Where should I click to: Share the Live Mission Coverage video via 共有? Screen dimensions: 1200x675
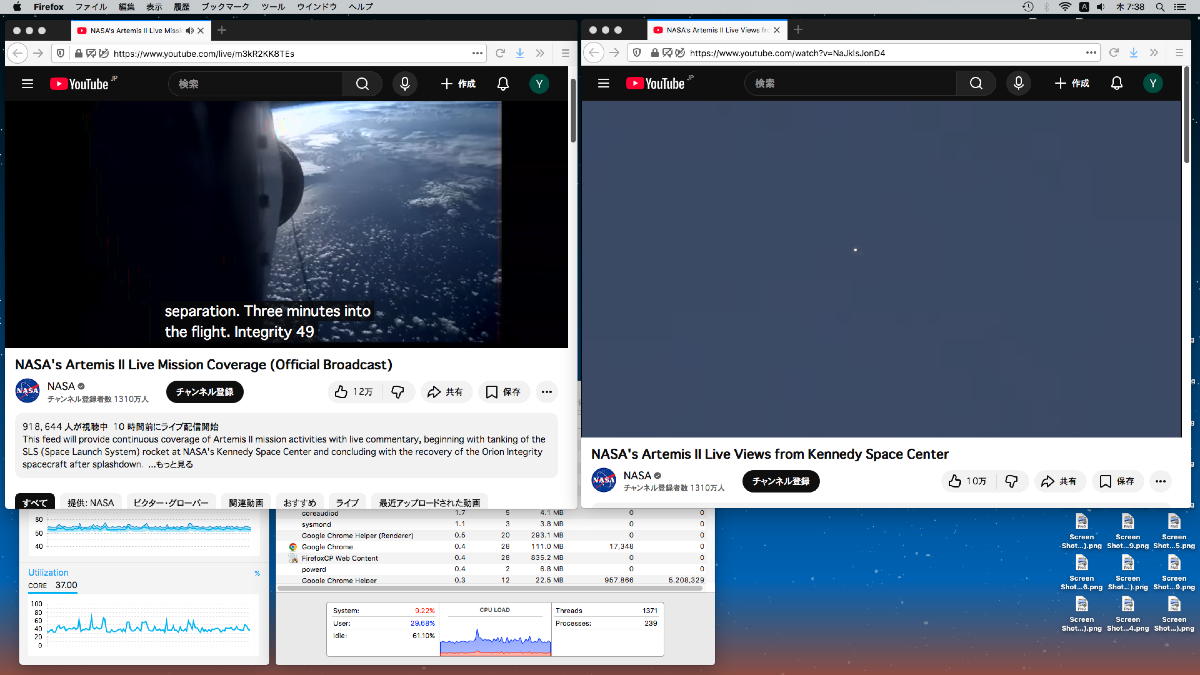pos(445,392)
